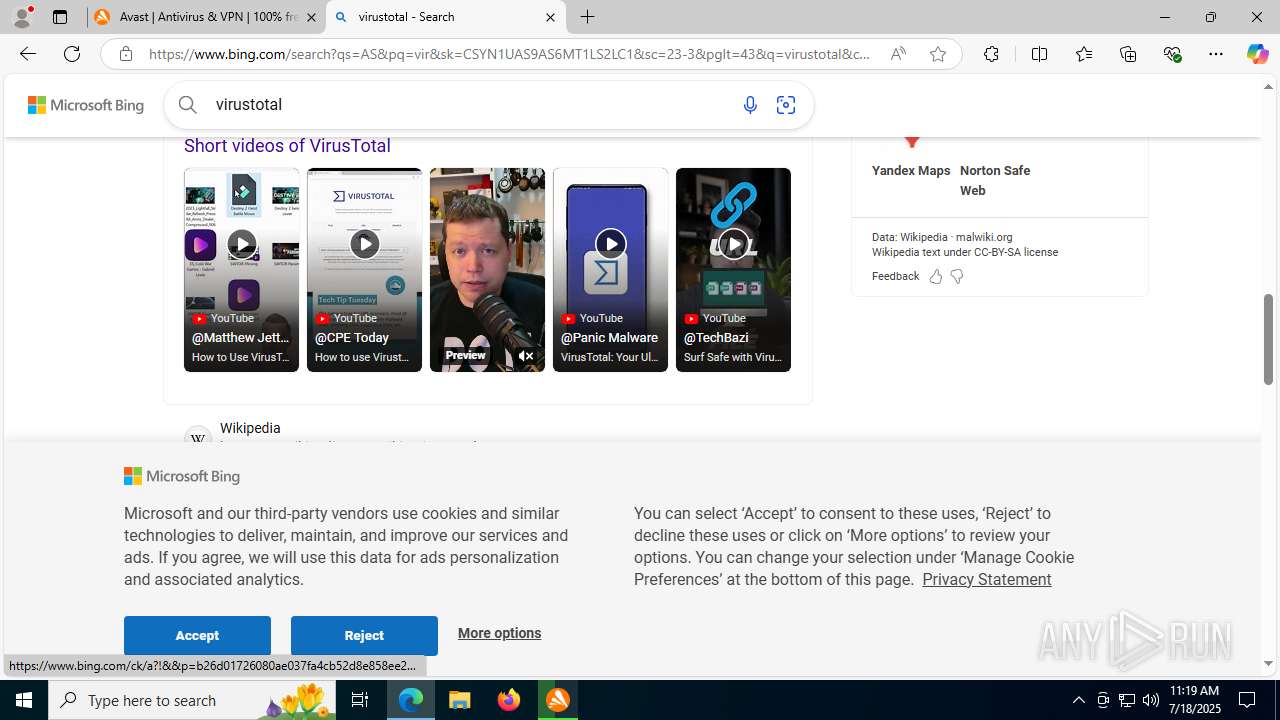Click the Bing search magnifier icon
The width and height of the screenshot is (1280, 720).
click(188, 104)
